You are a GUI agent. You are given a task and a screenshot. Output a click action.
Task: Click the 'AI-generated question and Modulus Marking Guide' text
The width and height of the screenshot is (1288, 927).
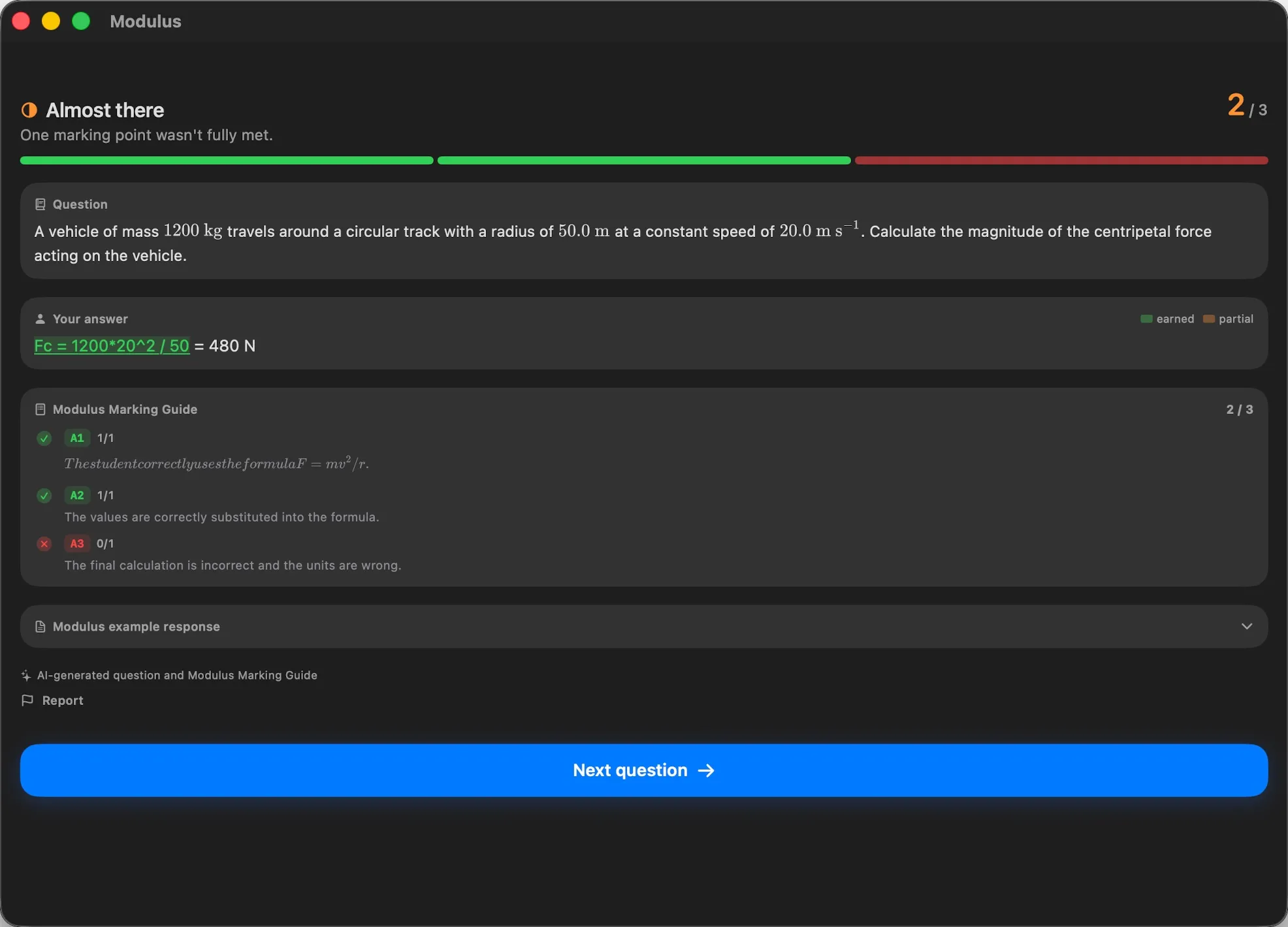(177, 676)
